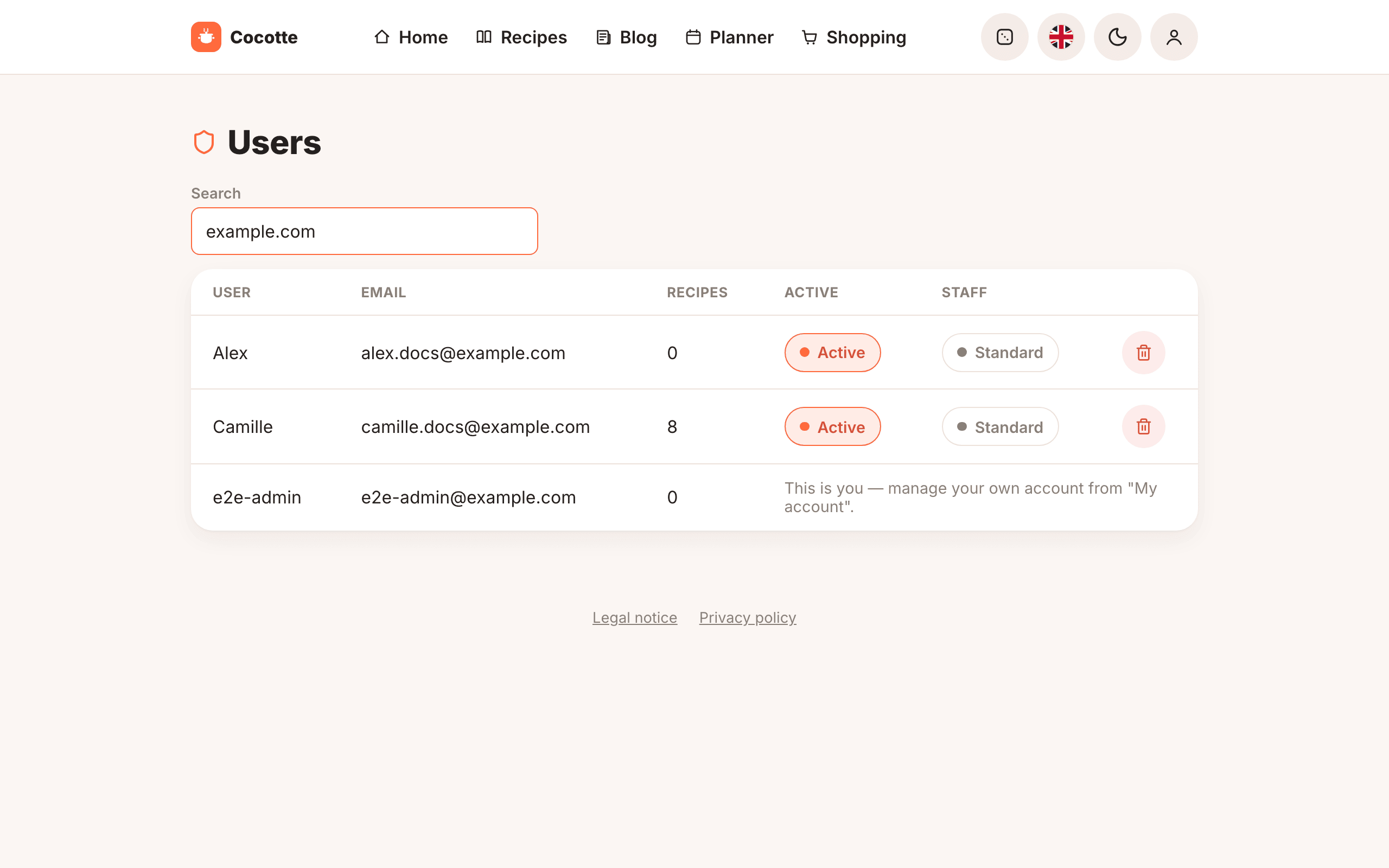The image size is (1389, 868).
Task: Toggle Active status for Alex
Action: (832, 353)
